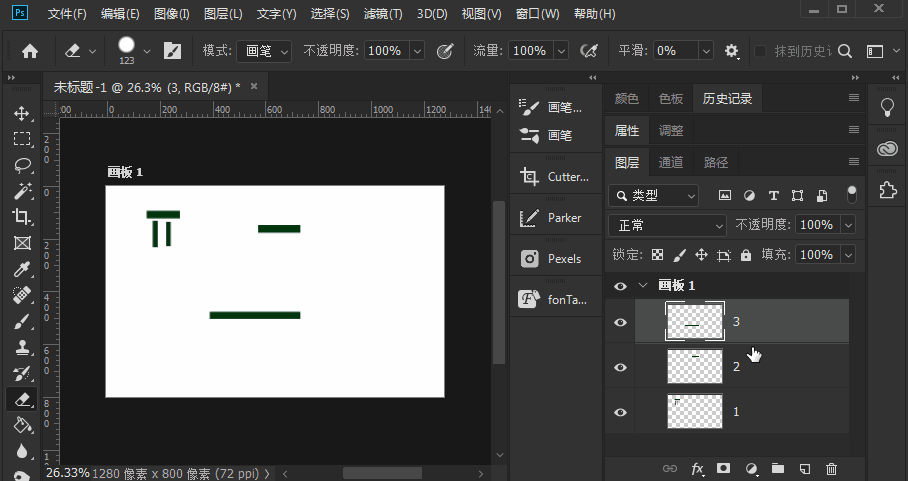
Task: Switch to the 历史记录 tab
Action: coord(727,98)
